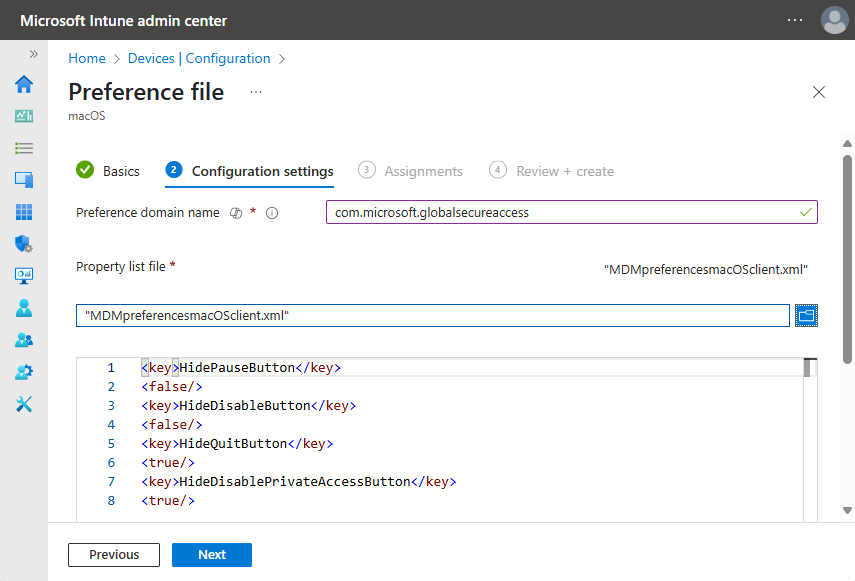
Task: Open the info tooltip for Preference domain name
Action: tap(271, 212)
